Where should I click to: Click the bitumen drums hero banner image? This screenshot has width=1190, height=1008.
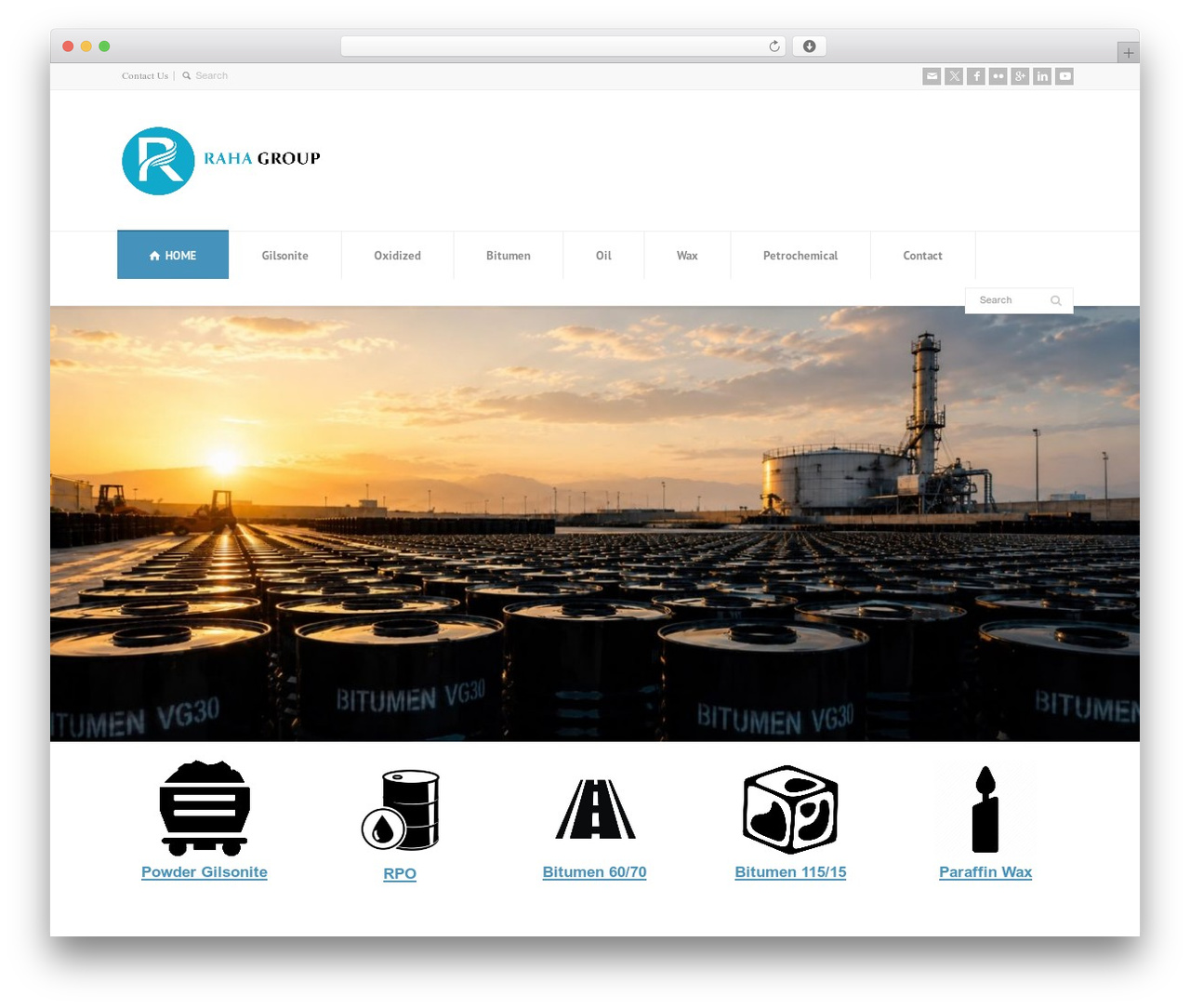595,524
